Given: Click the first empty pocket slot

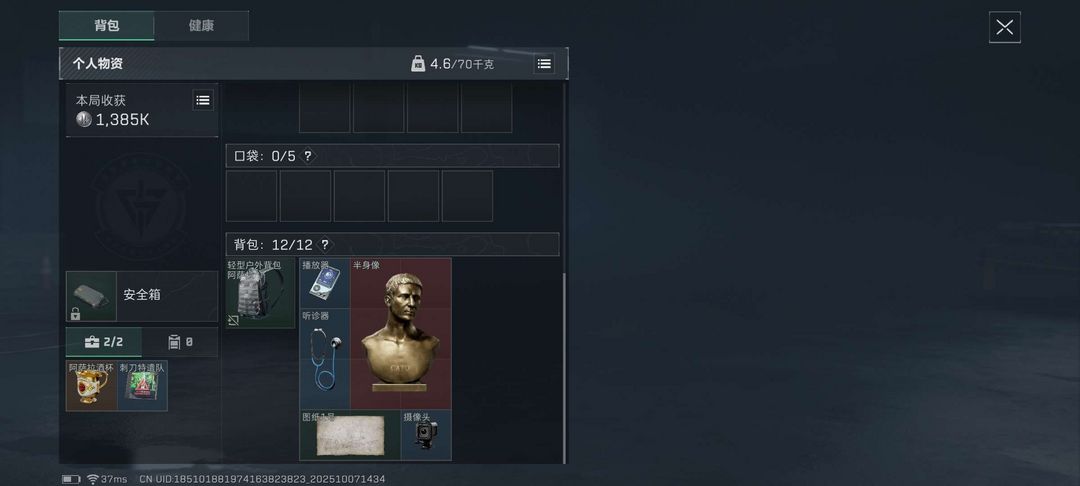Looking at the screenshot, I should (x=251, y=196).
